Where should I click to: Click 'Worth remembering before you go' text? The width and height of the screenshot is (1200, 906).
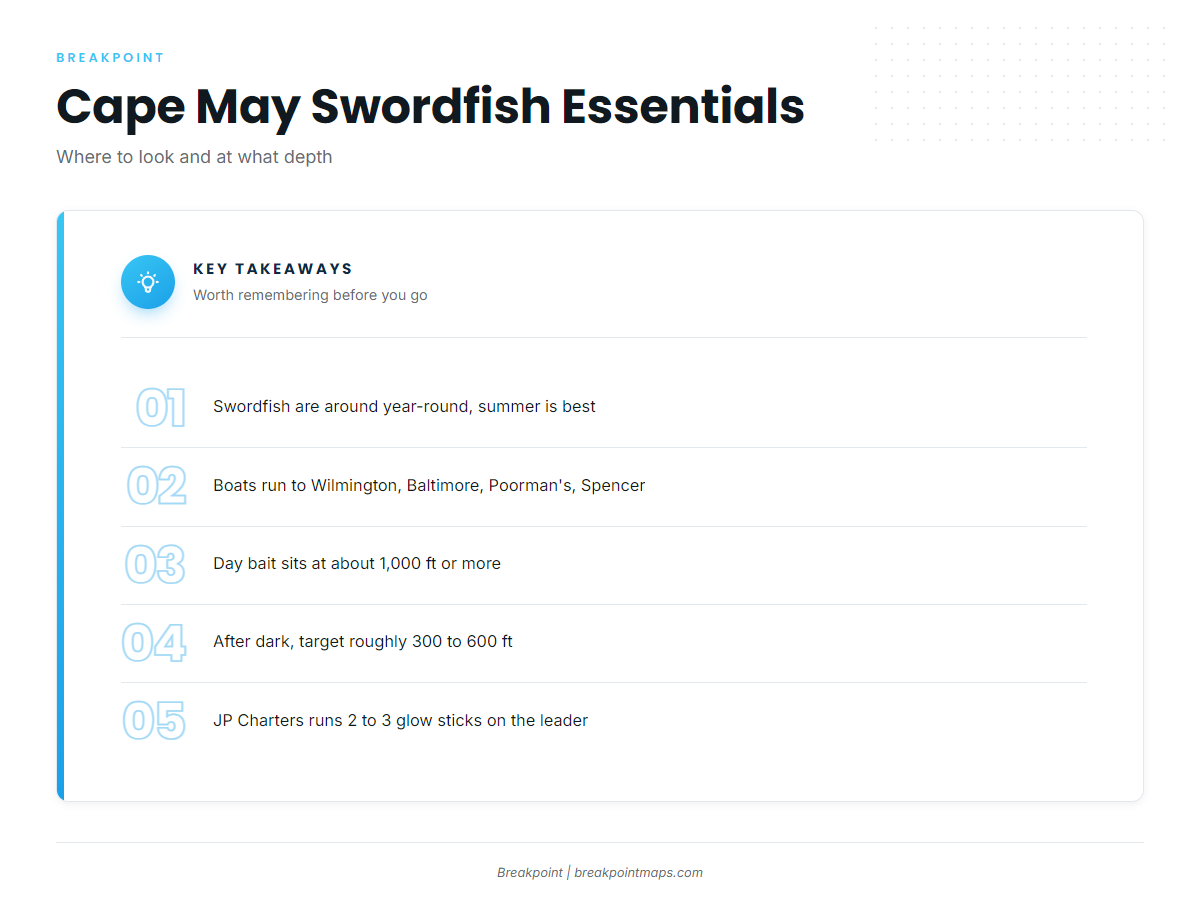310,295
